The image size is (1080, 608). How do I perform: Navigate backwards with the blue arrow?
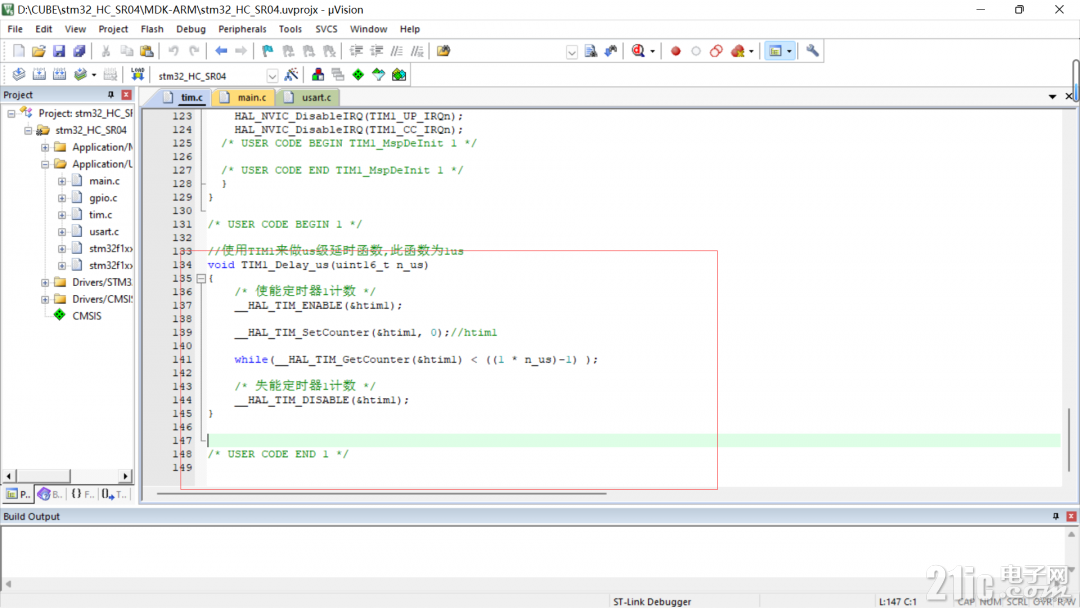click(x=221, y=51)
